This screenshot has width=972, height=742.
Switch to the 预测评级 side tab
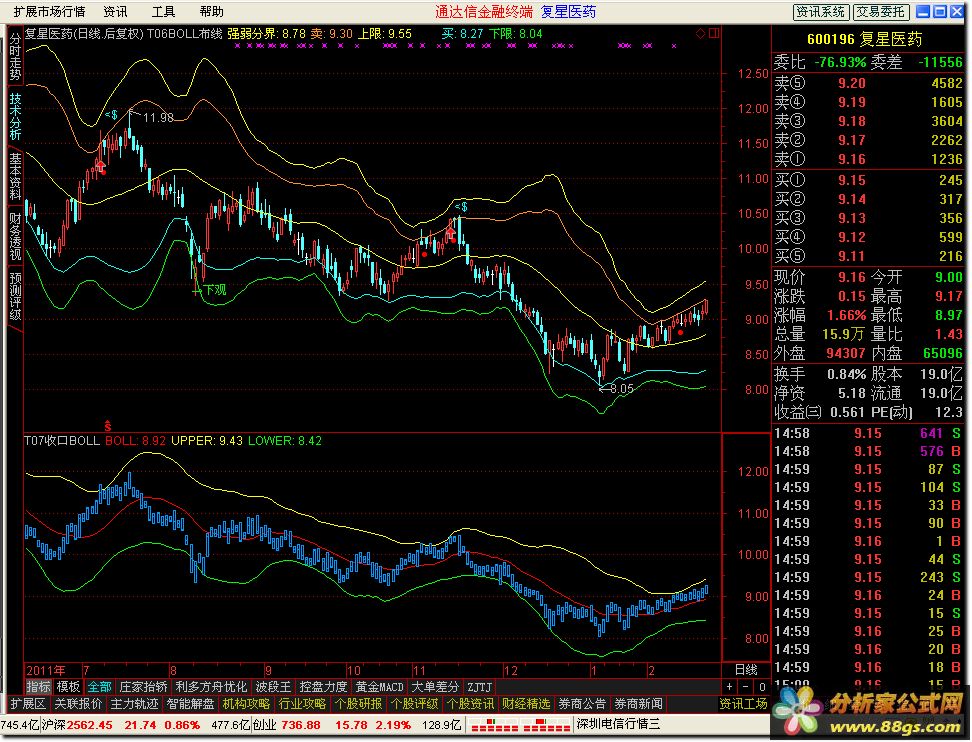[15, 296]
